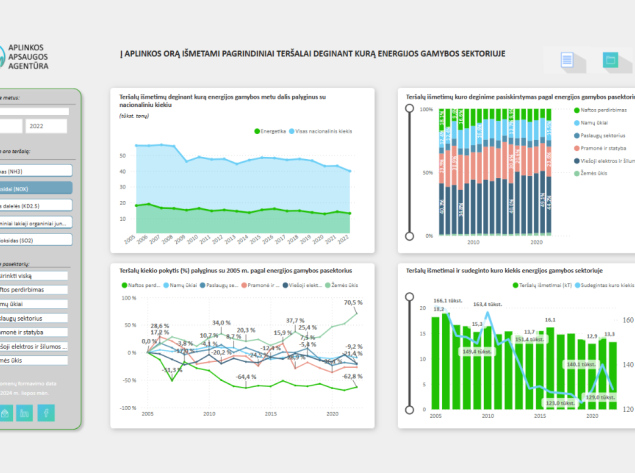
Task: Open the LinkedIn icon in sidebar
Action: click(25, 413)
